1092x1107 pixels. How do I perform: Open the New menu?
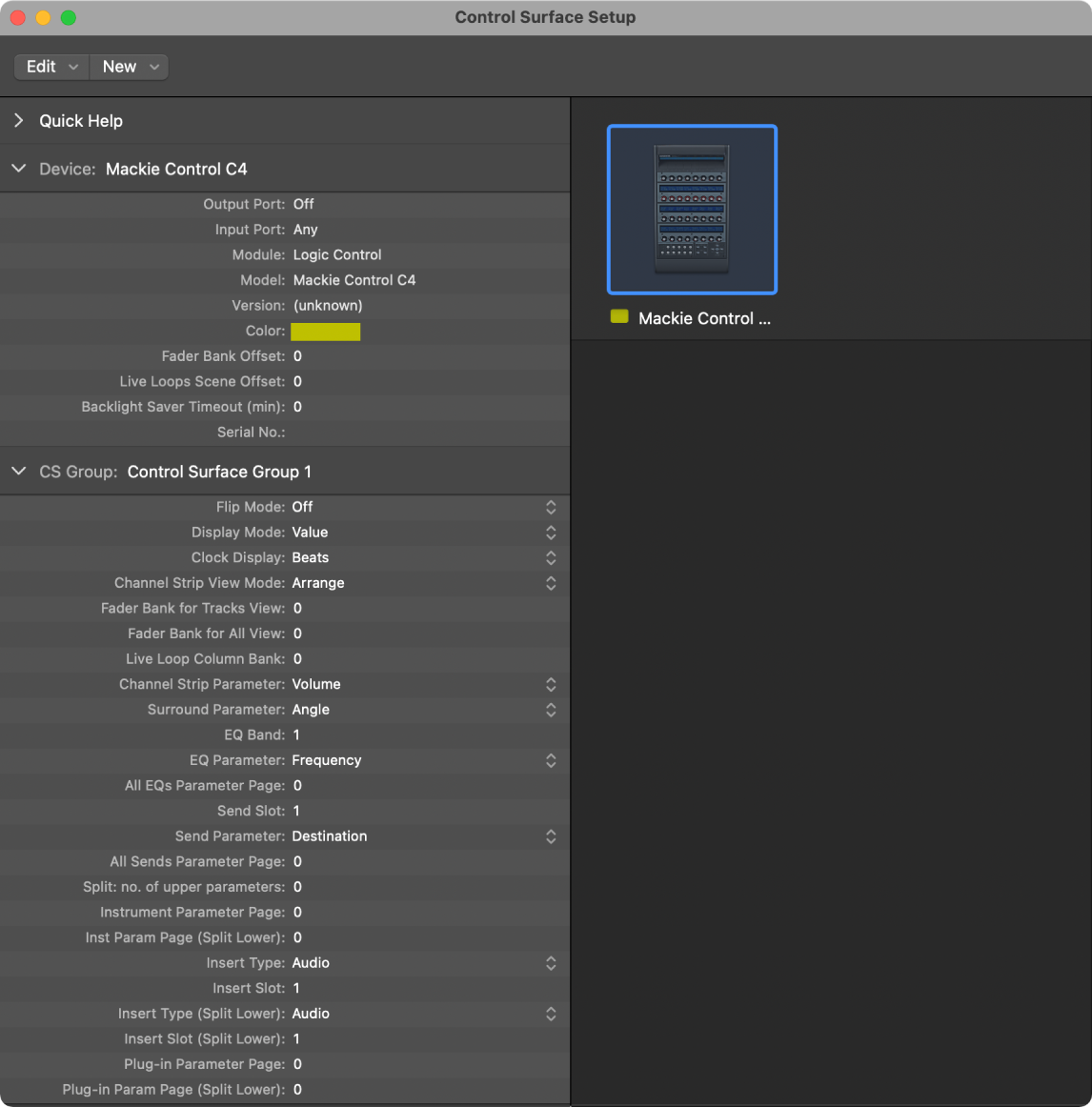click(128, 67)
